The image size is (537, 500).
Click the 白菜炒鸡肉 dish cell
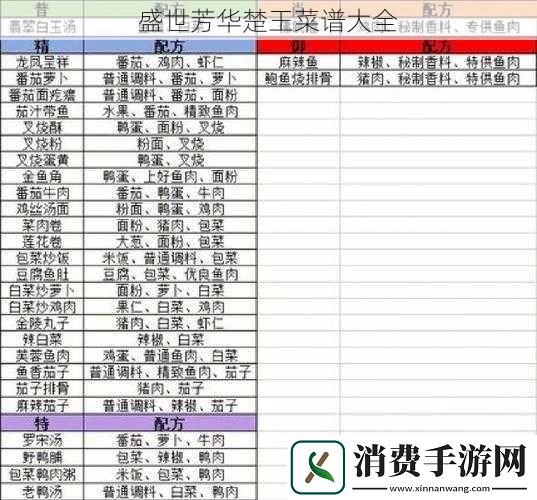42,307
